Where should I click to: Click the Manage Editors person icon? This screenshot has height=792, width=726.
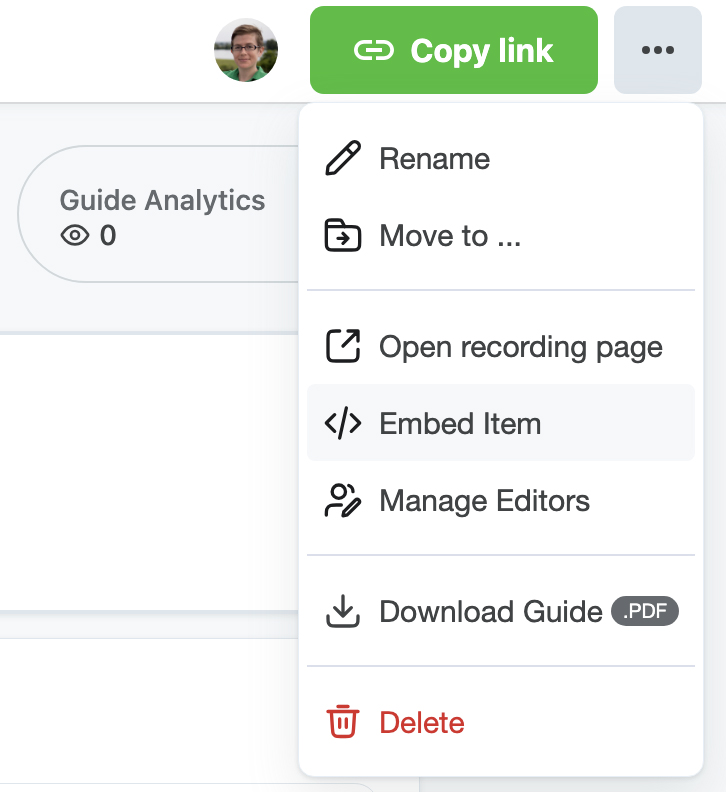pos(343,500)
